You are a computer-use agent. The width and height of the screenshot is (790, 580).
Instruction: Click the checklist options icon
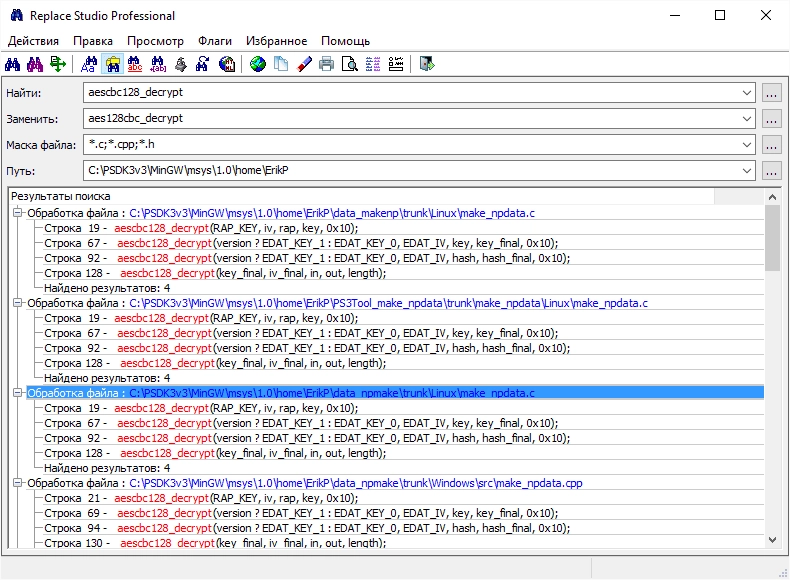click(x=396, y=64)
